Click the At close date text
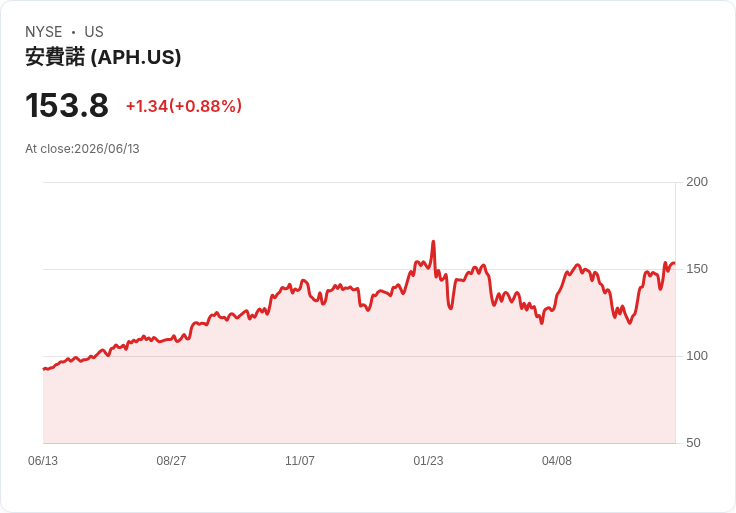 [x=82, y=149]
